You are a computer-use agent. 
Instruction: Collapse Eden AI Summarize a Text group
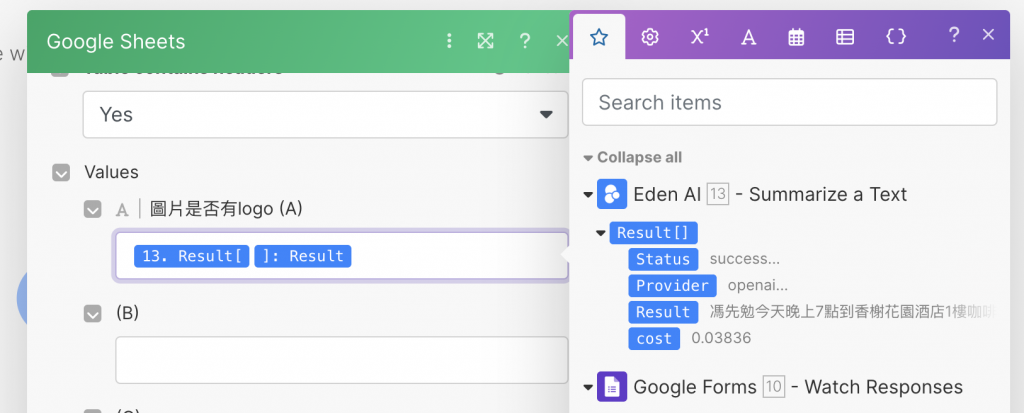pos(587,194)
